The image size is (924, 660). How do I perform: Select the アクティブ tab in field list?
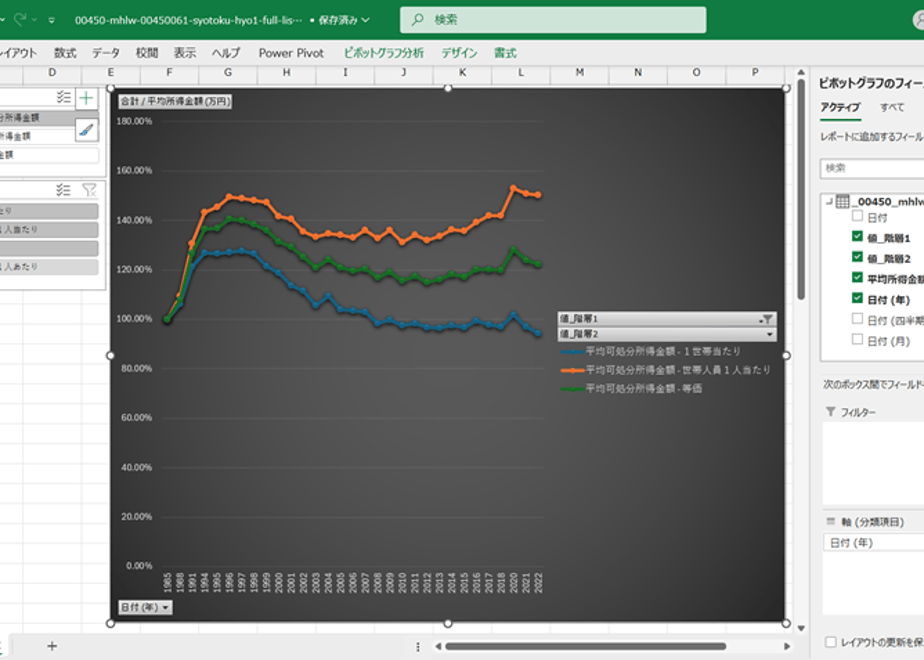tap(840, 107)
